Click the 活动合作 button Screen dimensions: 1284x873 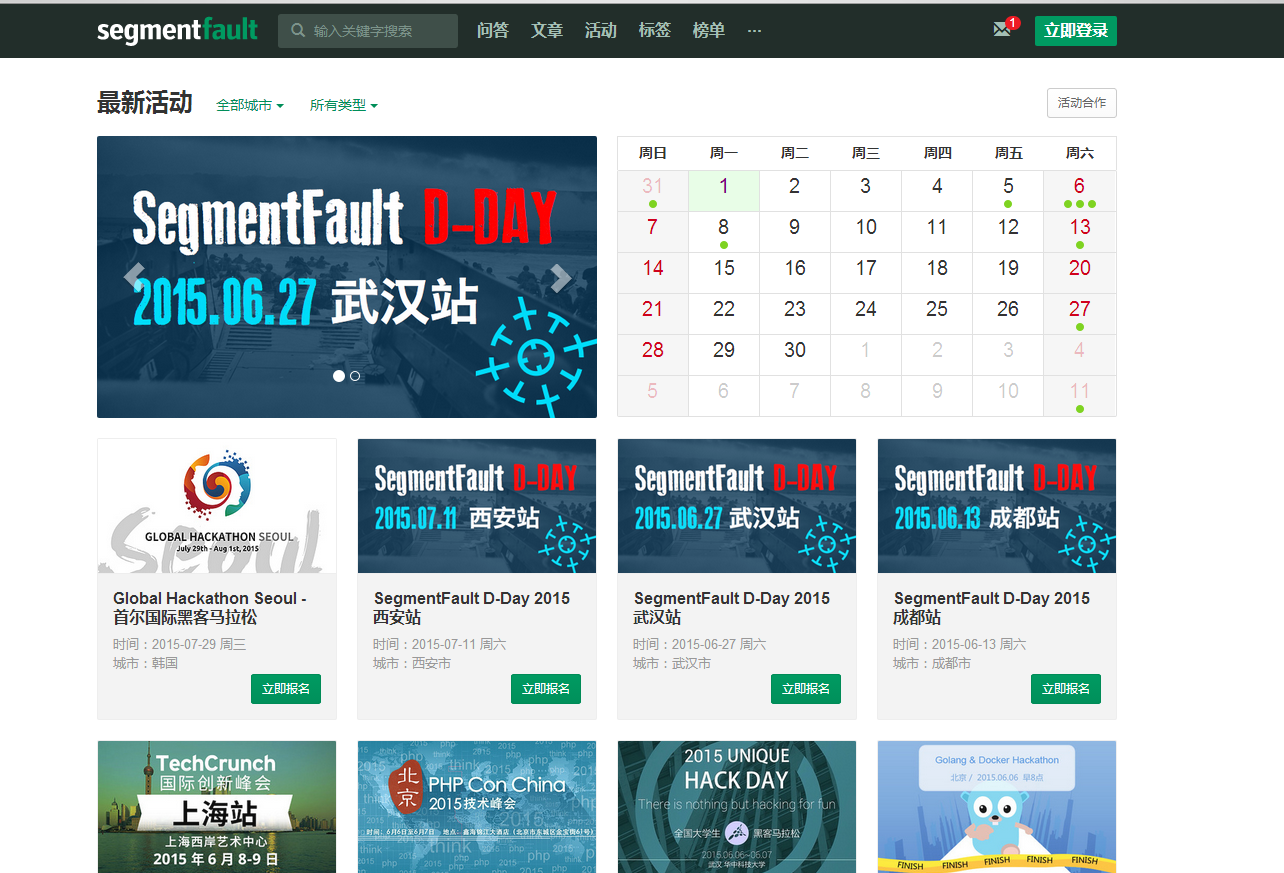[x=1082, y=103]
